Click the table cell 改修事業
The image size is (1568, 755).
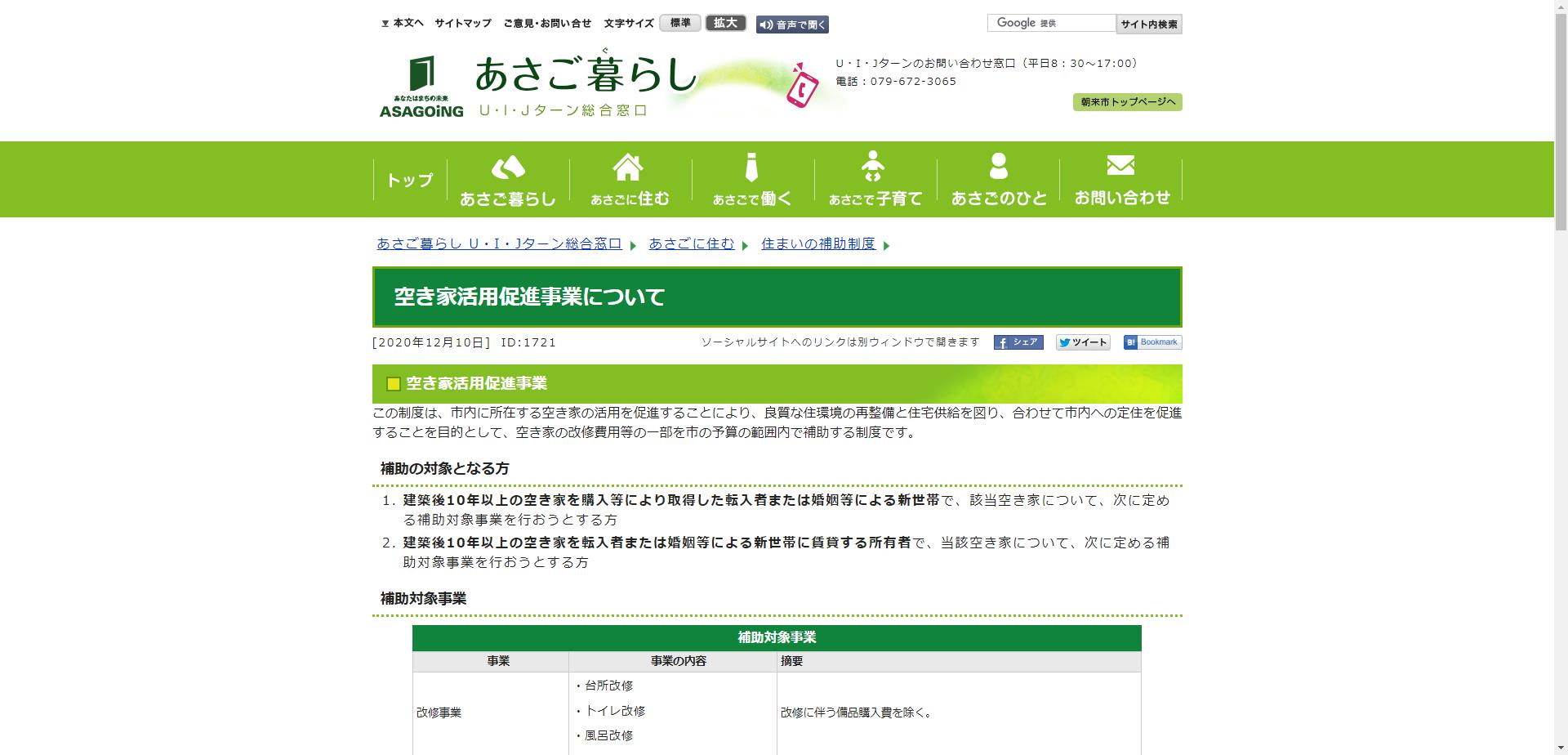pyautogui.click(x=439, y=713)
